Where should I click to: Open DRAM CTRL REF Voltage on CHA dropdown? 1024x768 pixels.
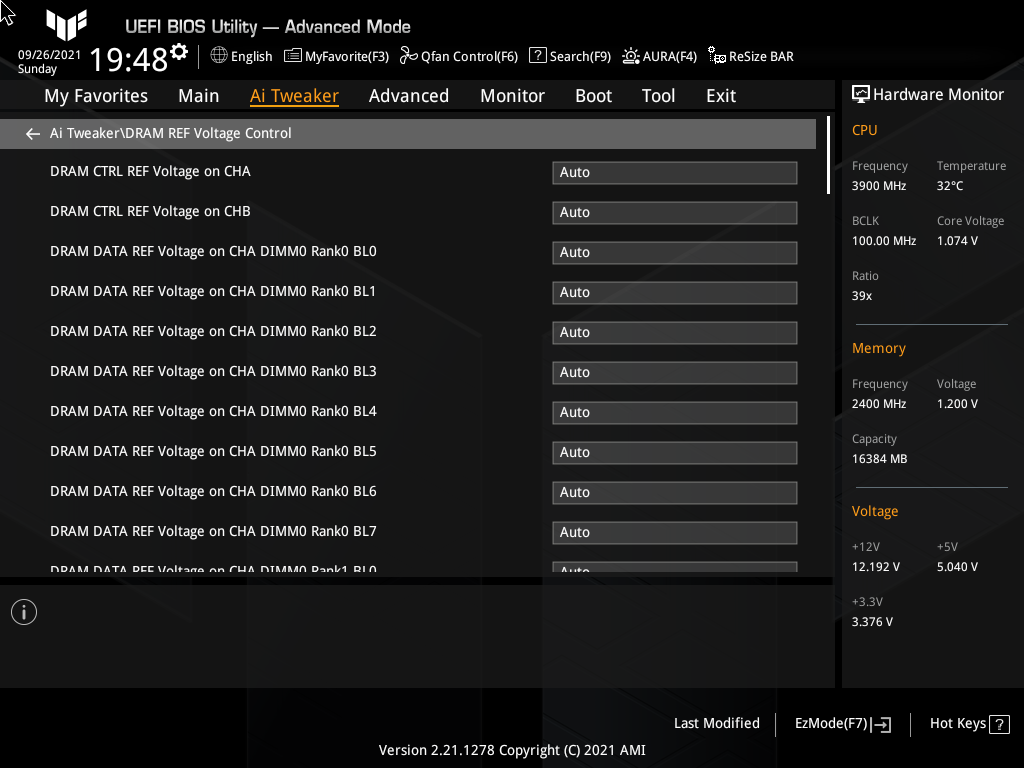pos(674,172)
